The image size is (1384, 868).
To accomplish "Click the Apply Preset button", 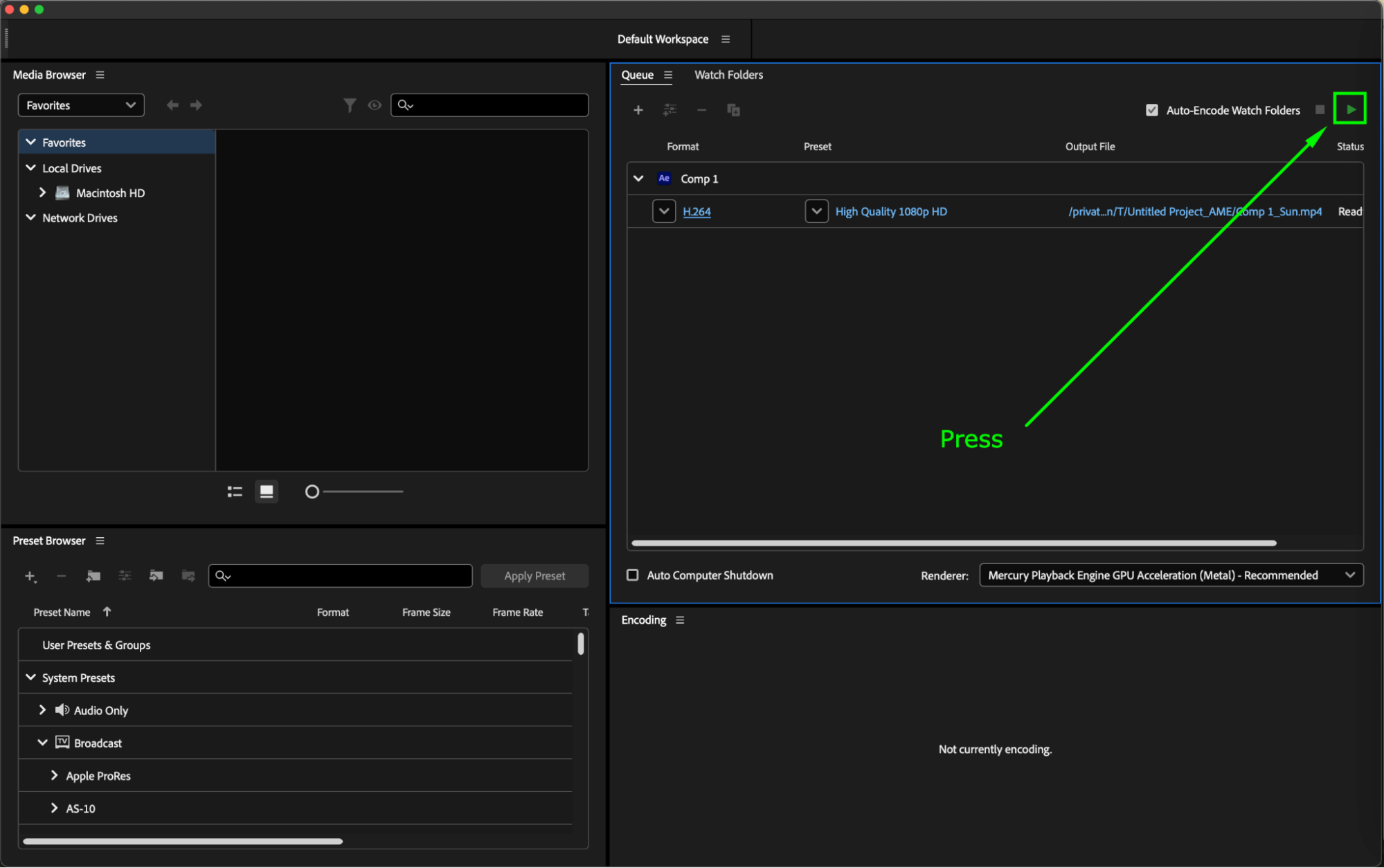I will coord(534,576).
